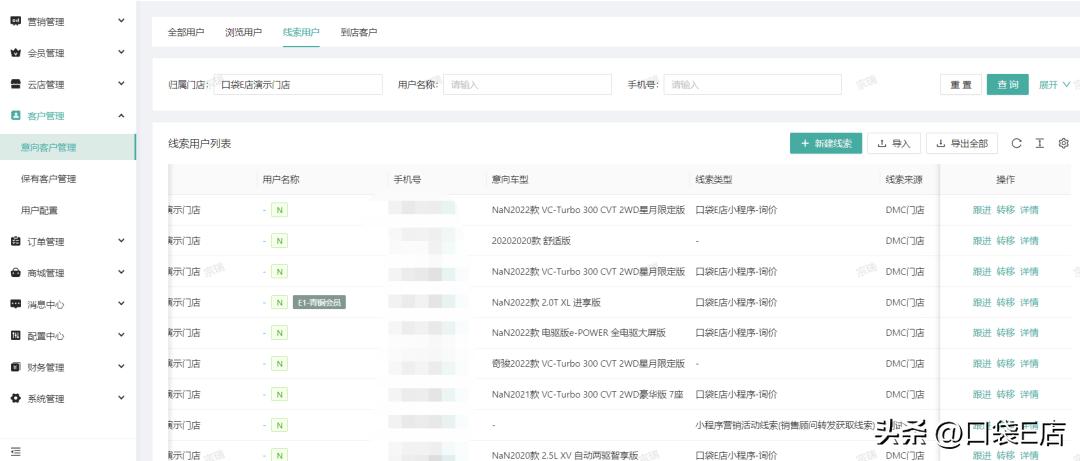The height and width of the screenshot is (461, 1080).
Task: Click 转移 in the 电驱版e-POWER row
Action: click(1006, 333)
